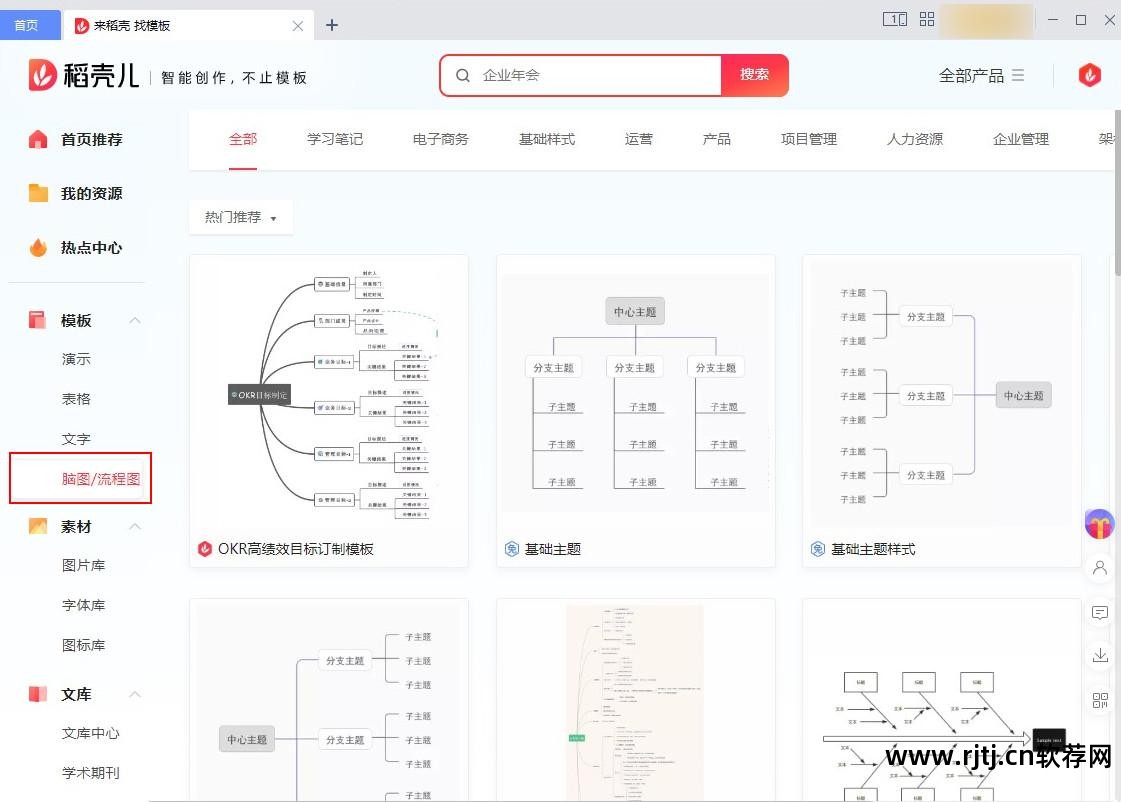Open 图标库 under 素材

tap(84, 645)
